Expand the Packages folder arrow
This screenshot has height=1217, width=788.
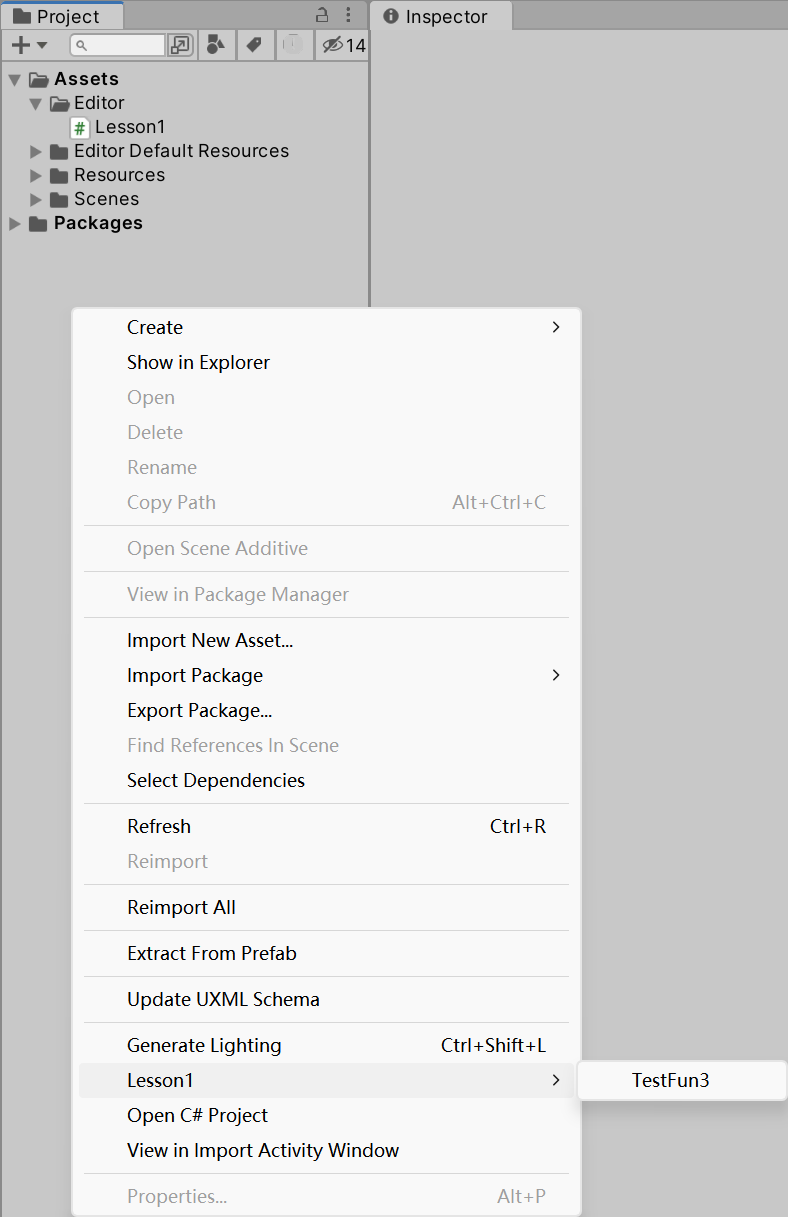(15, 224)
